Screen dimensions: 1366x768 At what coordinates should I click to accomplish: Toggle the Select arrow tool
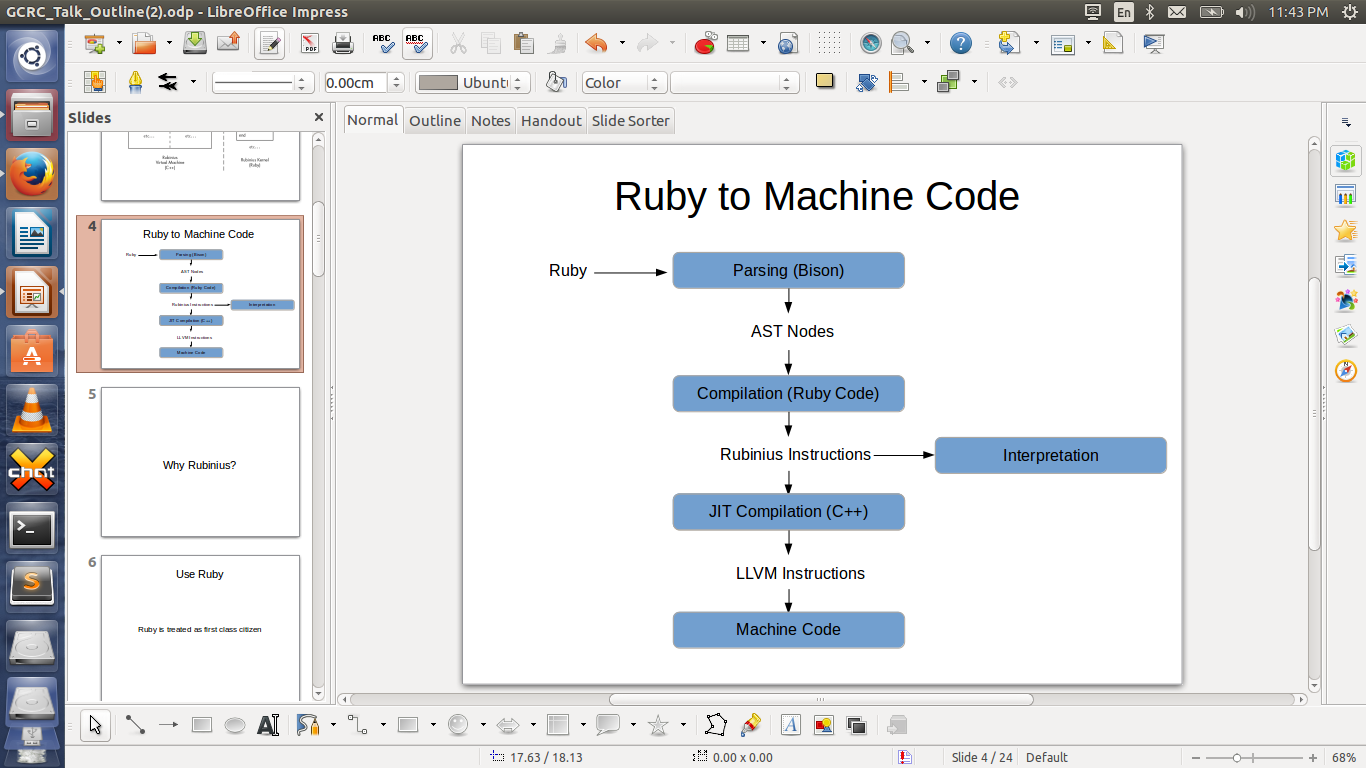95,725
